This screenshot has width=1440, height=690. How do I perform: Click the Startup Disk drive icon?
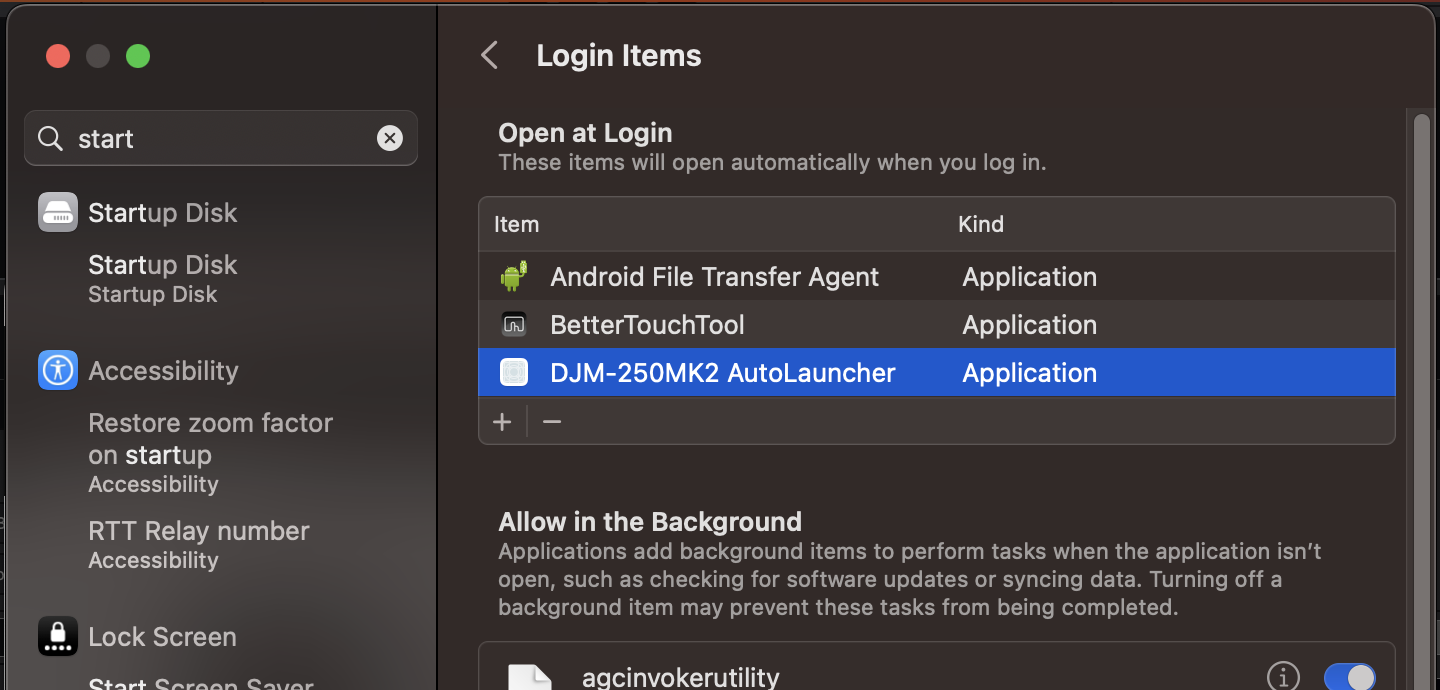(x=58, y=212)
